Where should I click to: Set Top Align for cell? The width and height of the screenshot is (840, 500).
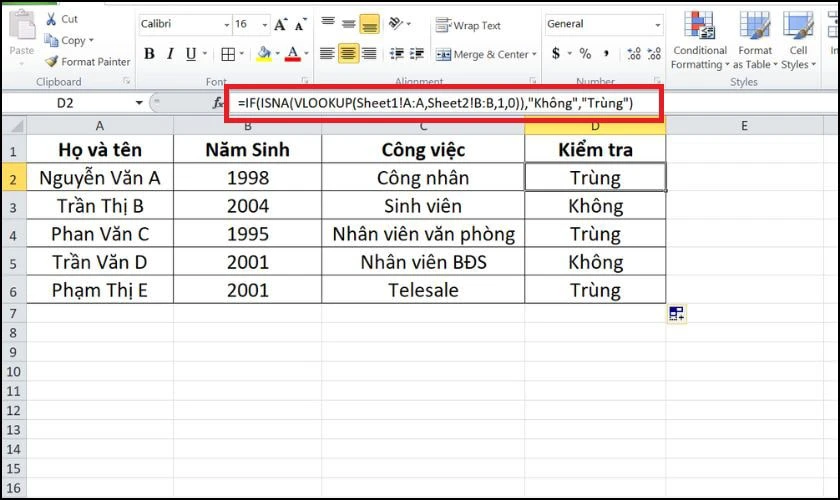(328, 23)
